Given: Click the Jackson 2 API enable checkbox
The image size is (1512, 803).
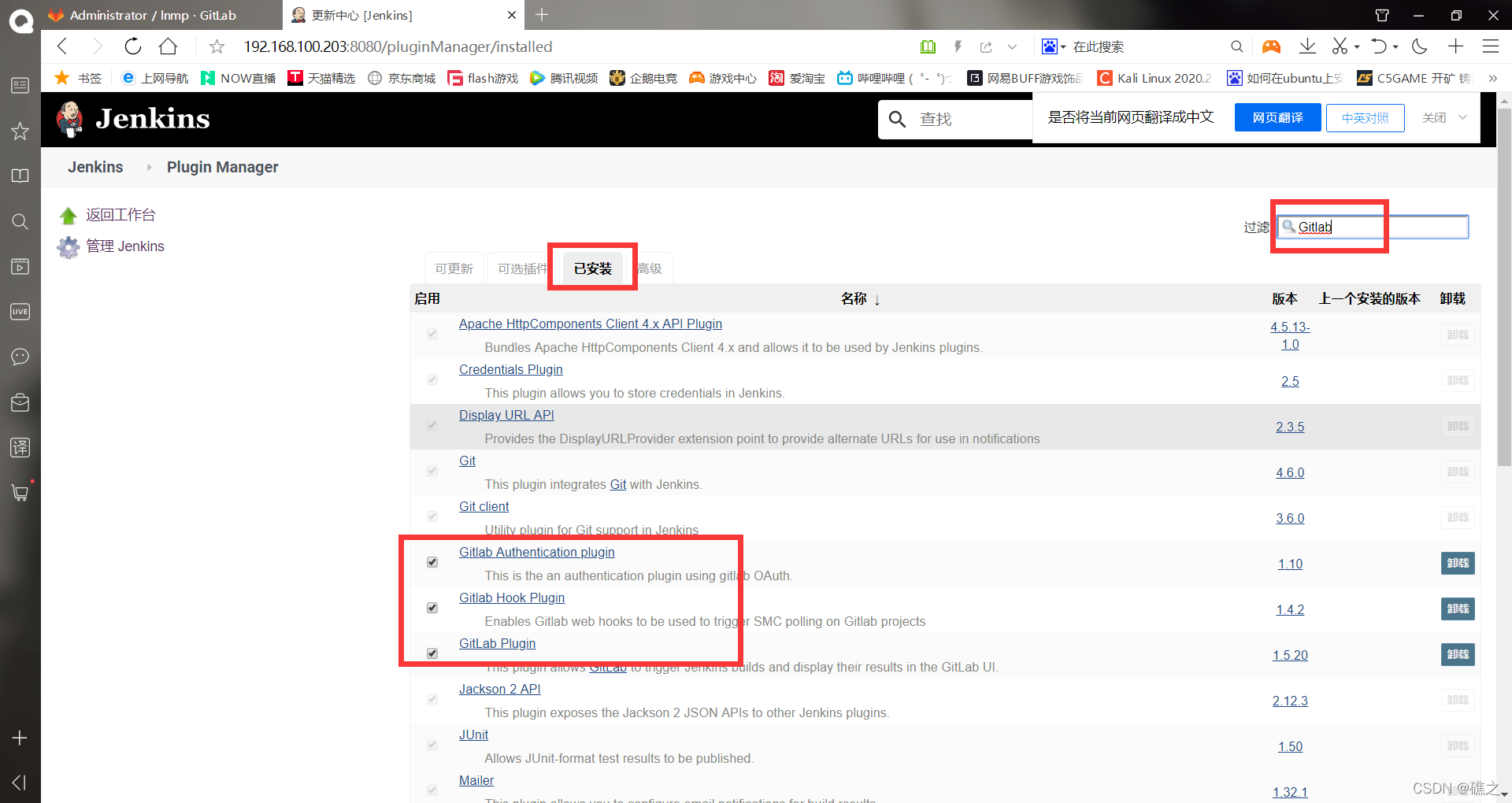Looking at the screenshot, I should click(432, 699).
